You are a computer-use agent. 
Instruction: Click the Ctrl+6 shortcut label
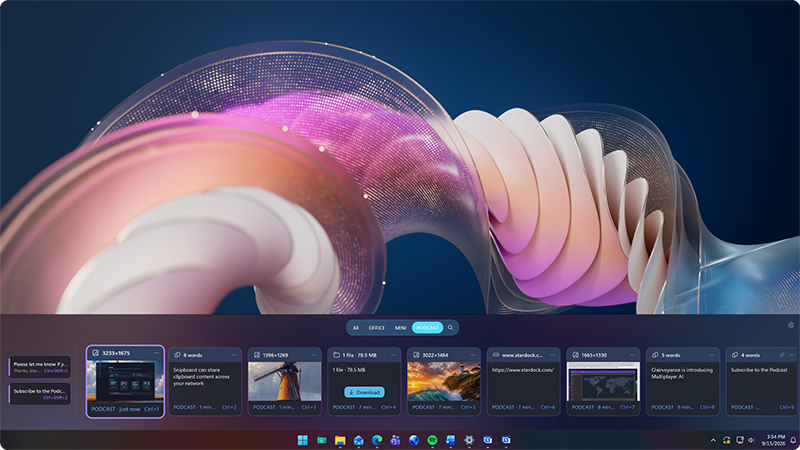pos(547,407)
